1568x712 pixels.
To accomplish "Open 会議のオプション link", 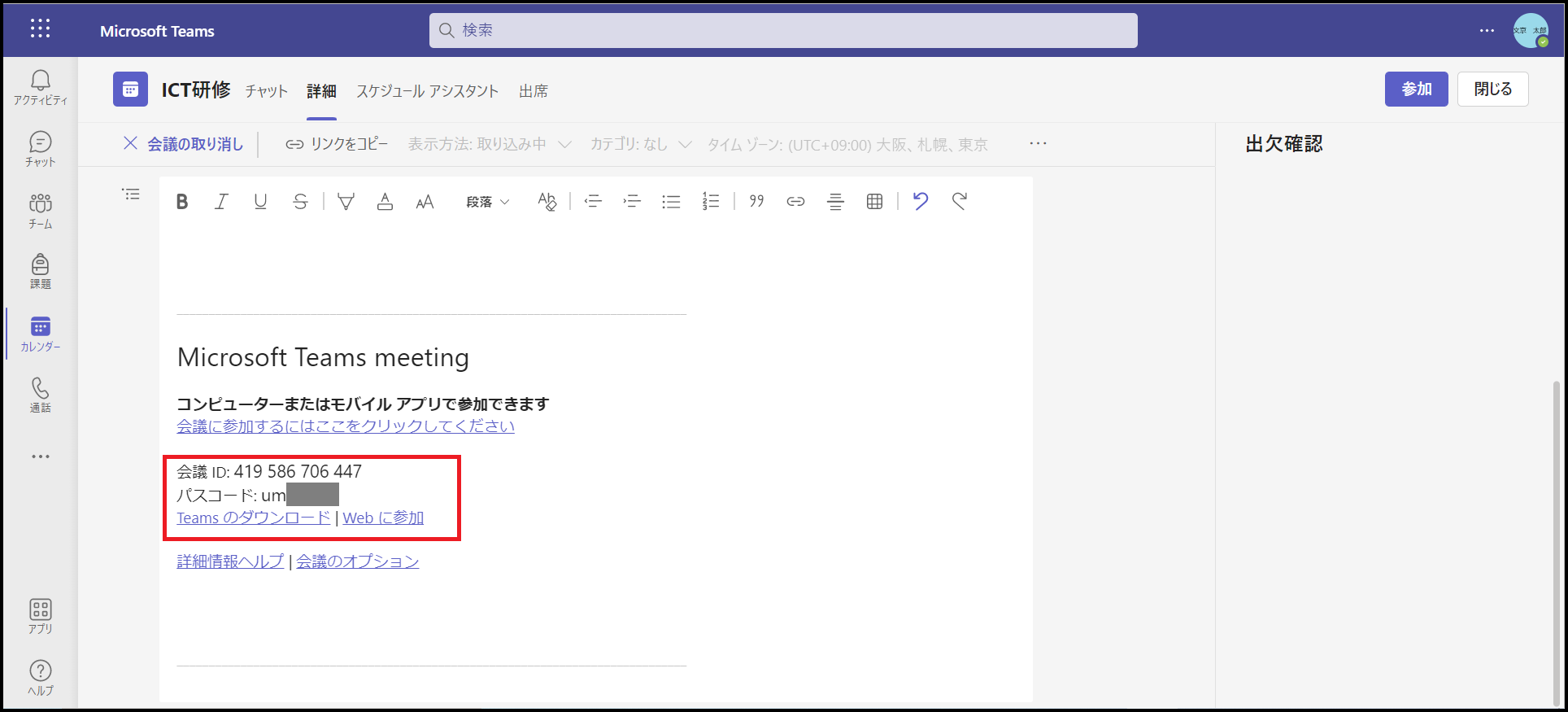I will coord(358,561).
